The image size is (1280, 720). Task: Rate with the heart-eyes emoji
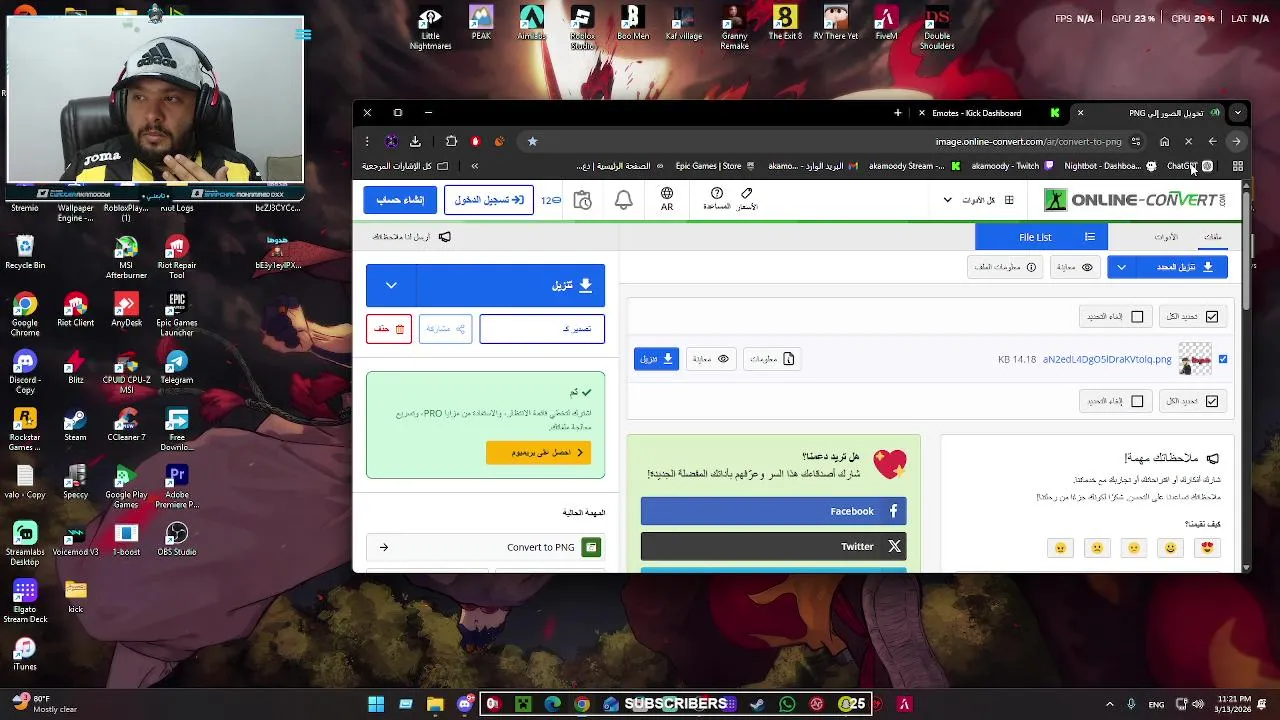click(1207, 547)
